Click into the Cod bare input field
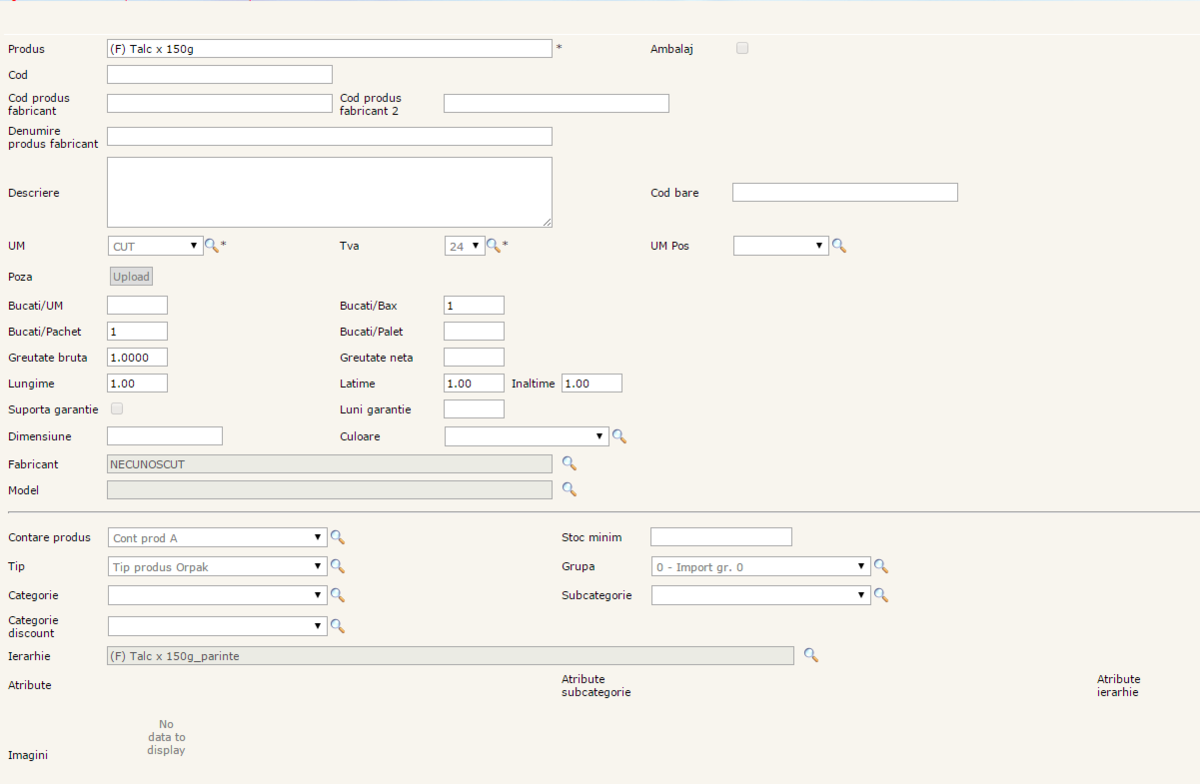Viewport: 1200px width, 784px height. coord(844,192)
